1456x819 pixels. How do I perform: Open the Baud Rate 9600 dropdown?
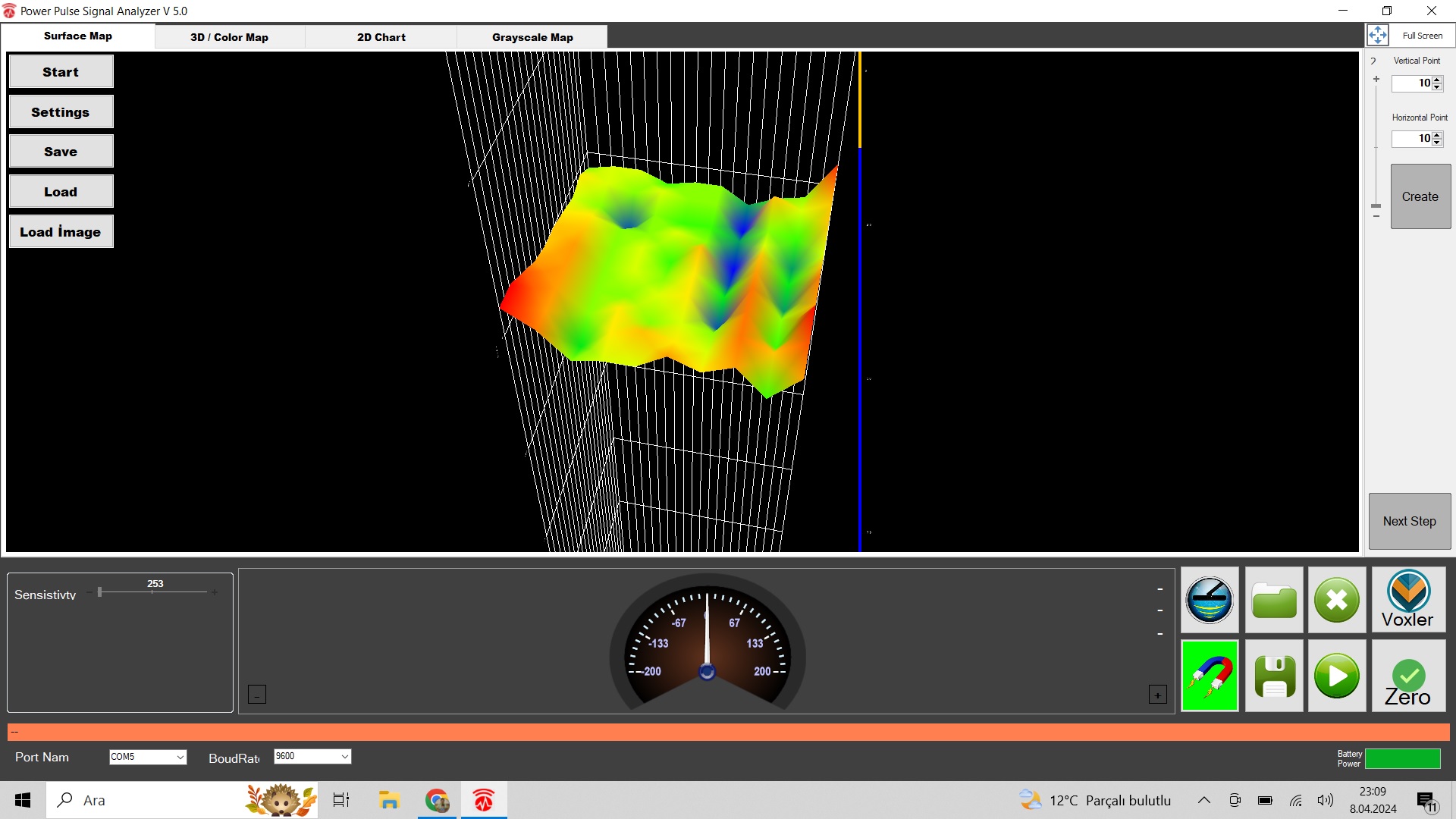344,756
